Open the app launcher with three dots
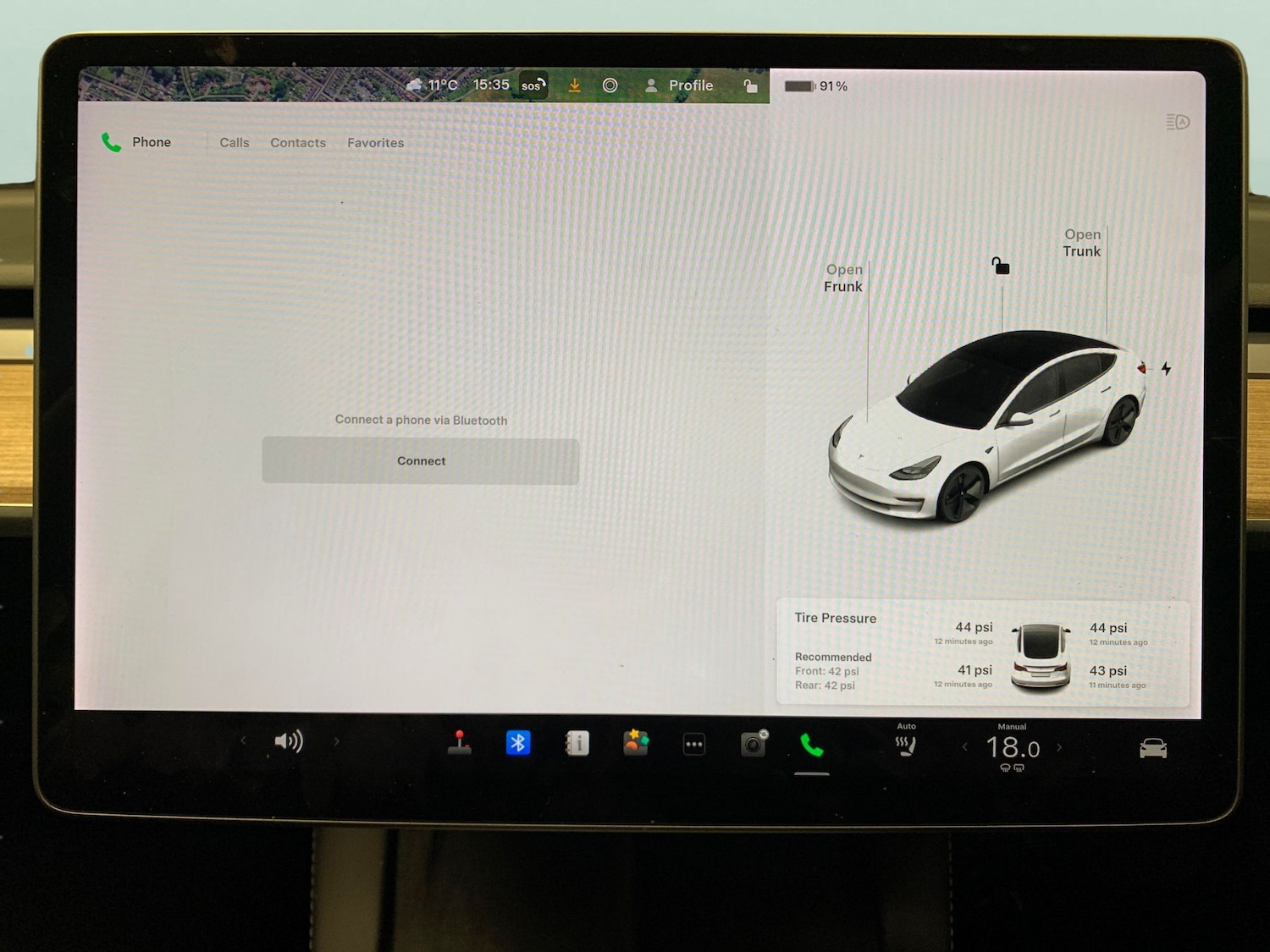This screenshot has height=952, width=1270. (x=694, y=743)
